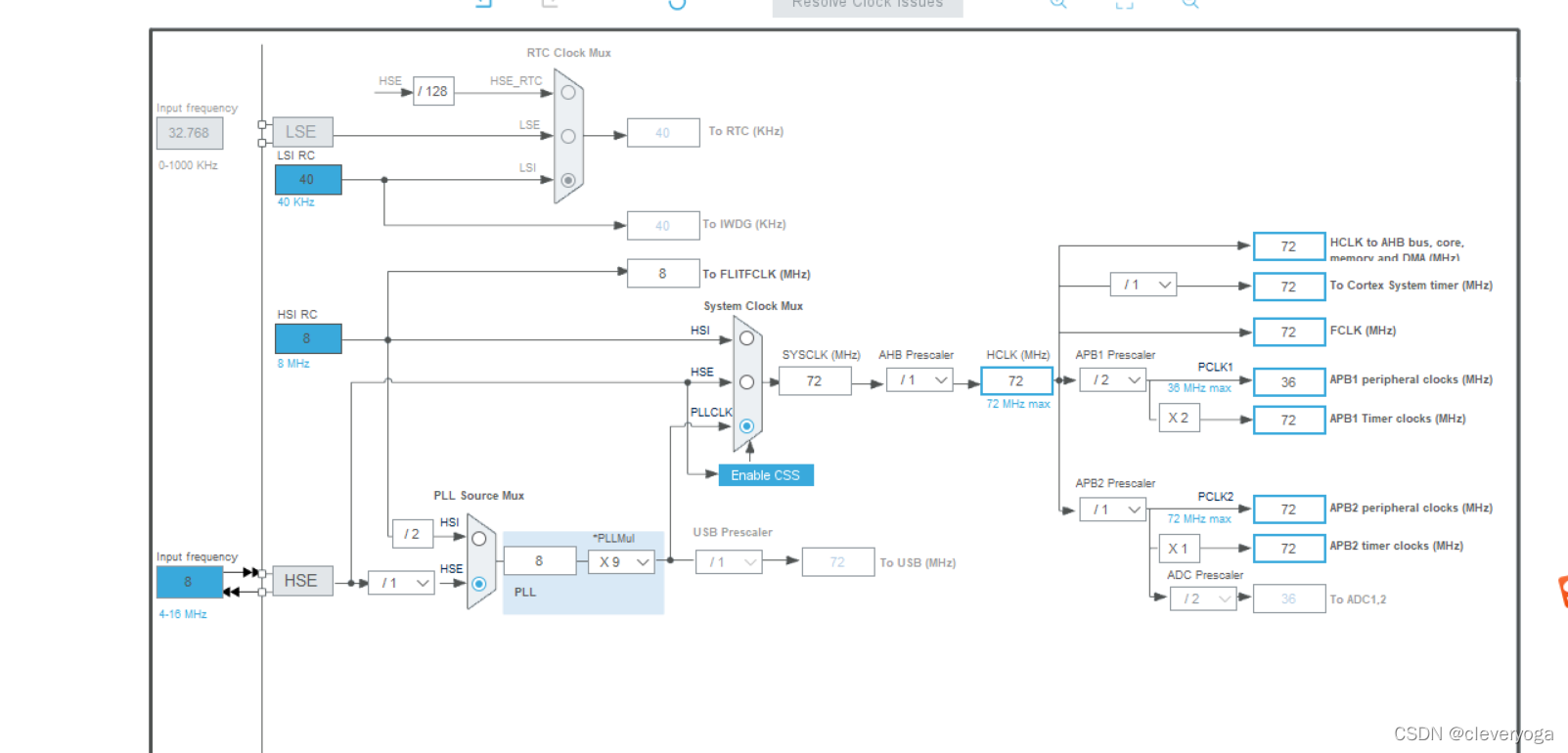Click the 'RTC Clock Mux' label
Screen dimensions: 1568x753
(568, 53)
